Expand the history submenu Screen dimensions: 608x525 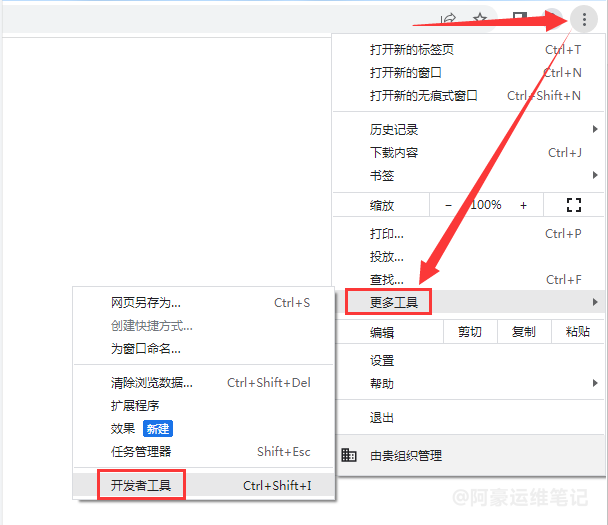[469, 130]
